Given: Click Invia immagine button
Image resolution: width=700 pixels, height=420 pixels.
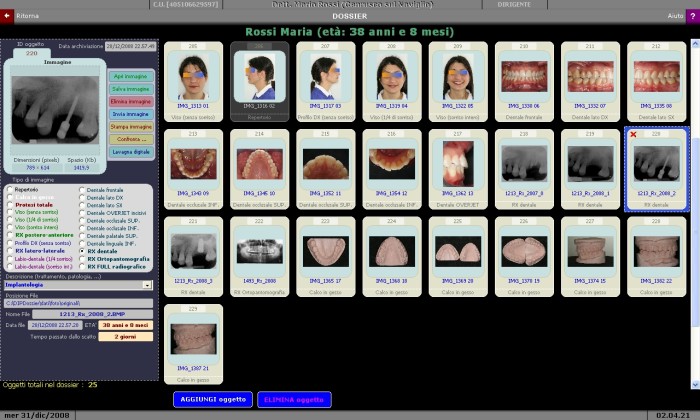Looking at the screenshot, I should tap(131, 114).
